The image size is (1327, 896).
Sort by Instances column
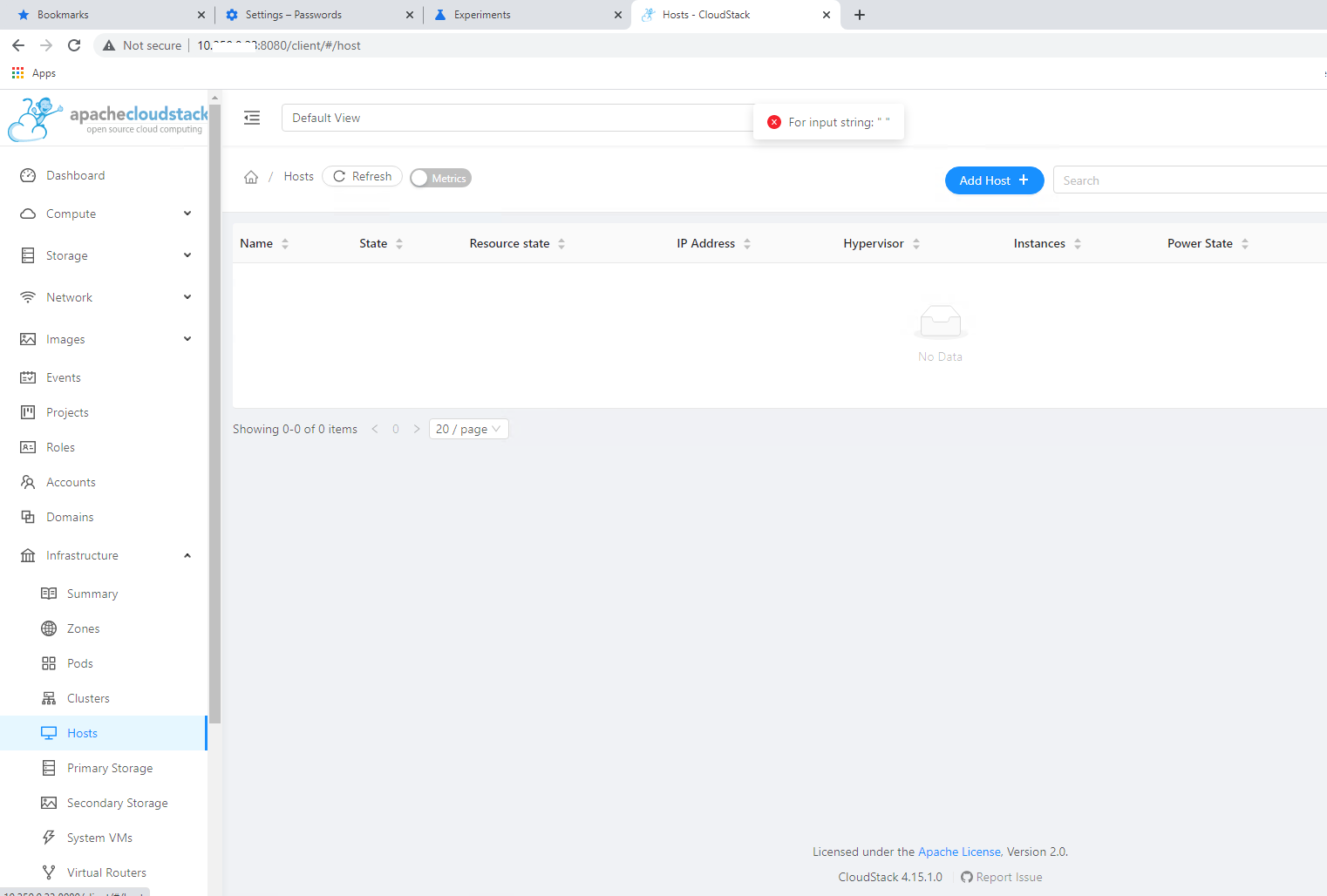tap(1047, 243)
